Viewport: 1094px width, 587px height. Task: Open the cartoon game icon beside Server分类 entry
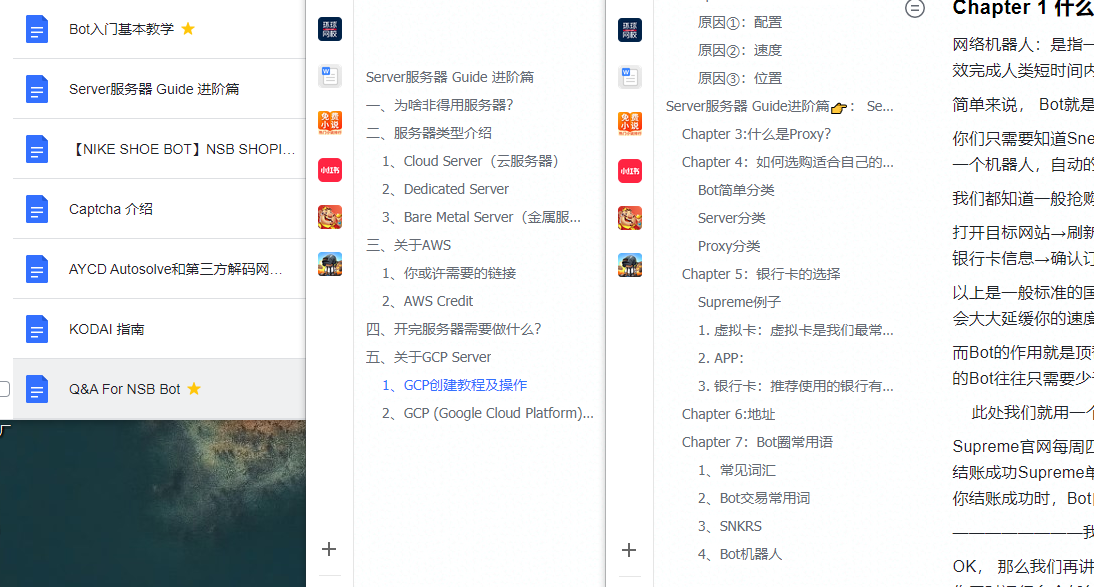coord(630,218)
